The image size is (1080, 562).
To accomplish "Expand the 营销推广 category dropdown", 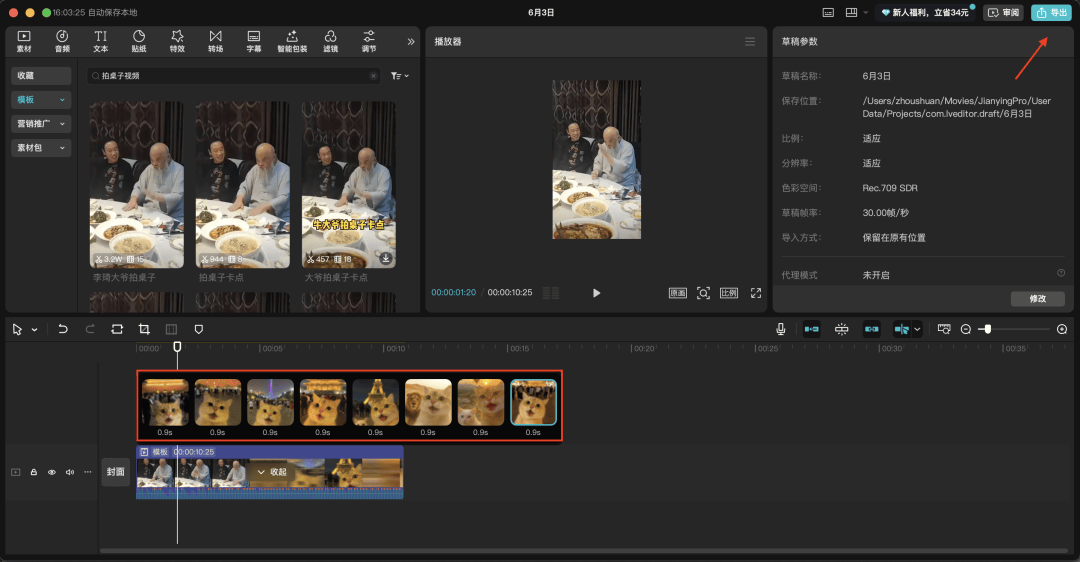I will [41, 124].
